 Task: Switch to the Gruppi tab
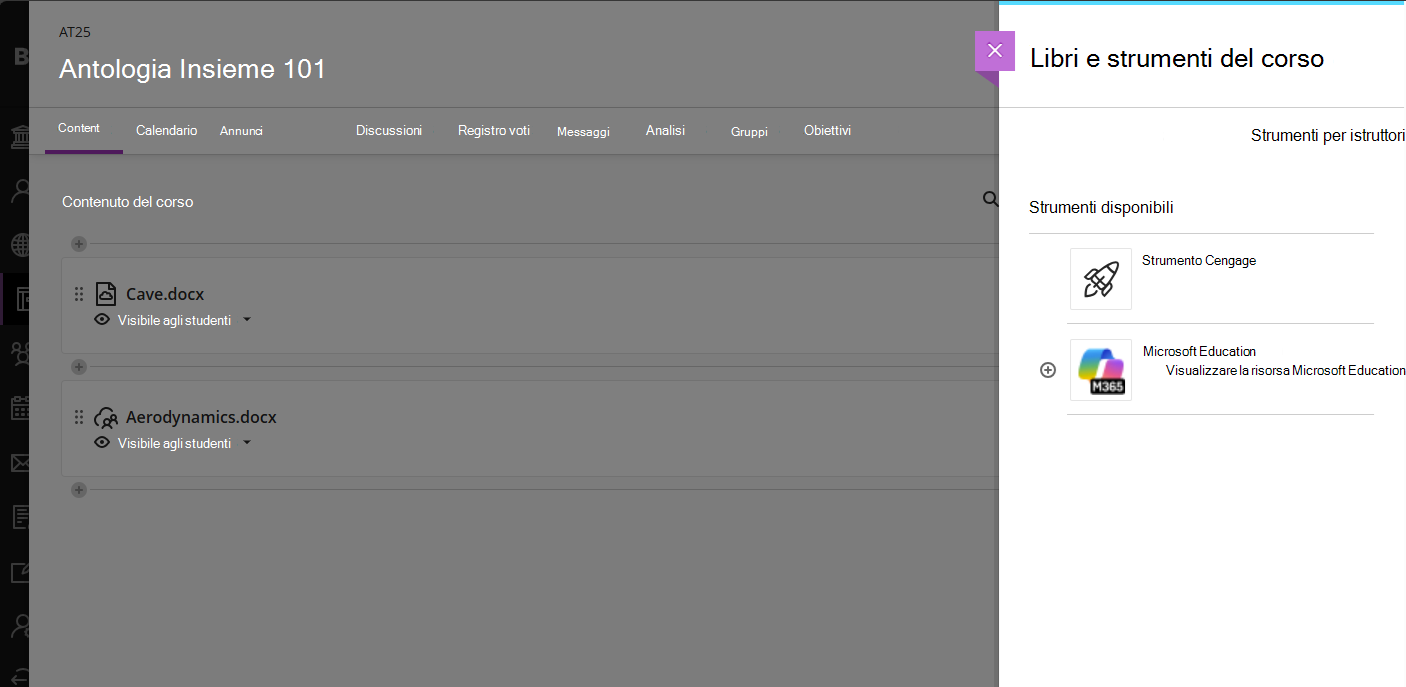[x=749, y=131]
